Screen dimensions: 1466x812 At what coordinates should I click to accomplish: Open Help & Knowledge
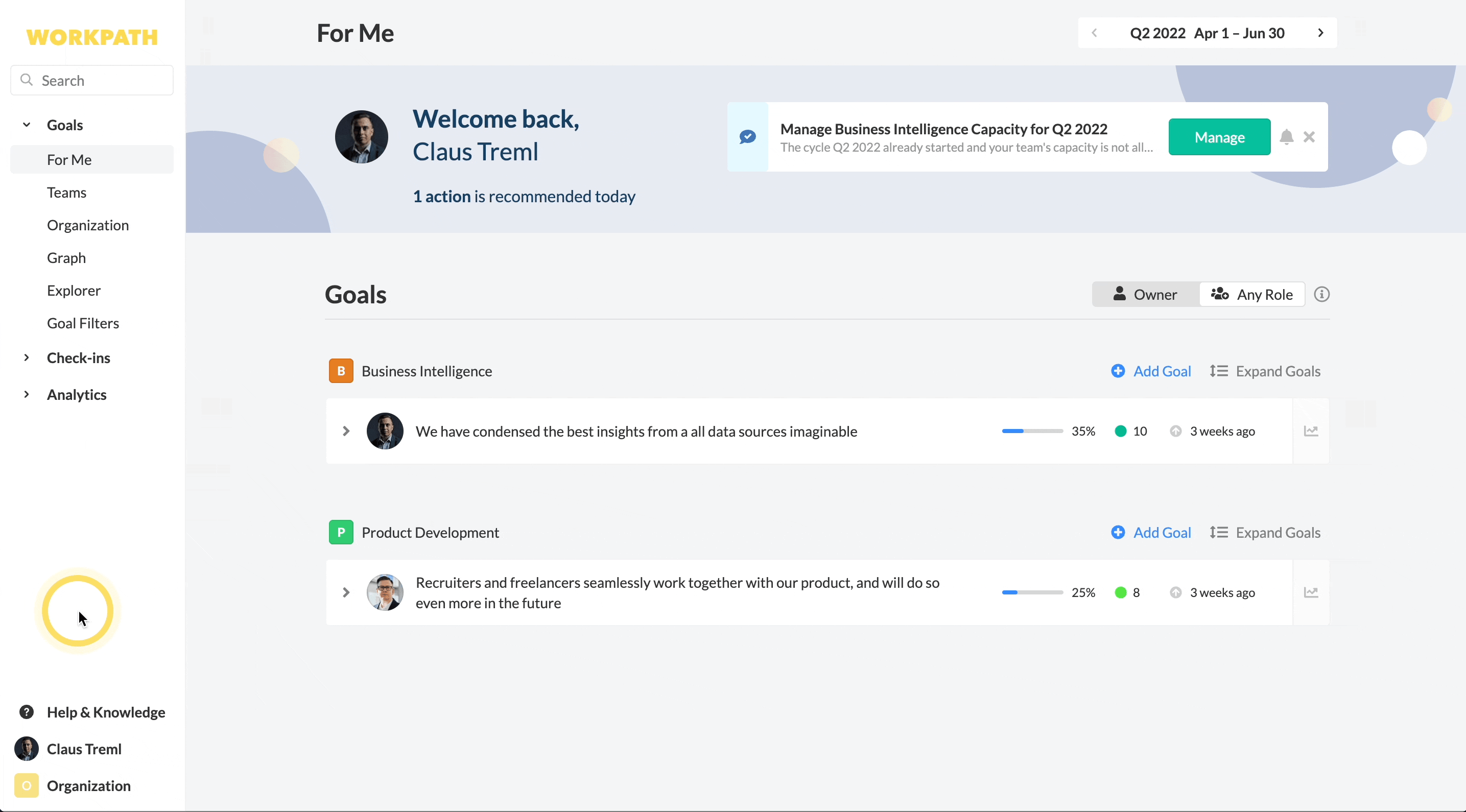click(x=106, y=712)
